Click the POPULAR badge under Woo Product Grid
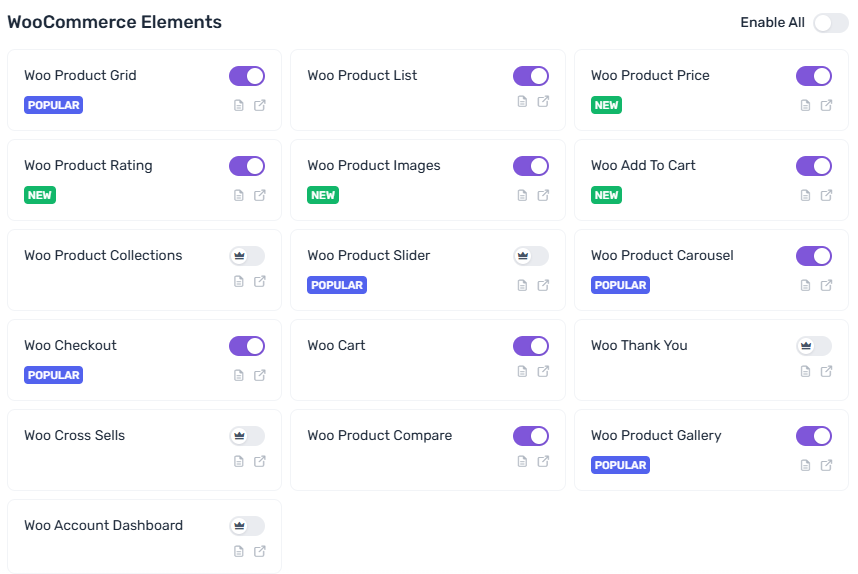This screenshot has width=858, height=574. click(53, 105)
